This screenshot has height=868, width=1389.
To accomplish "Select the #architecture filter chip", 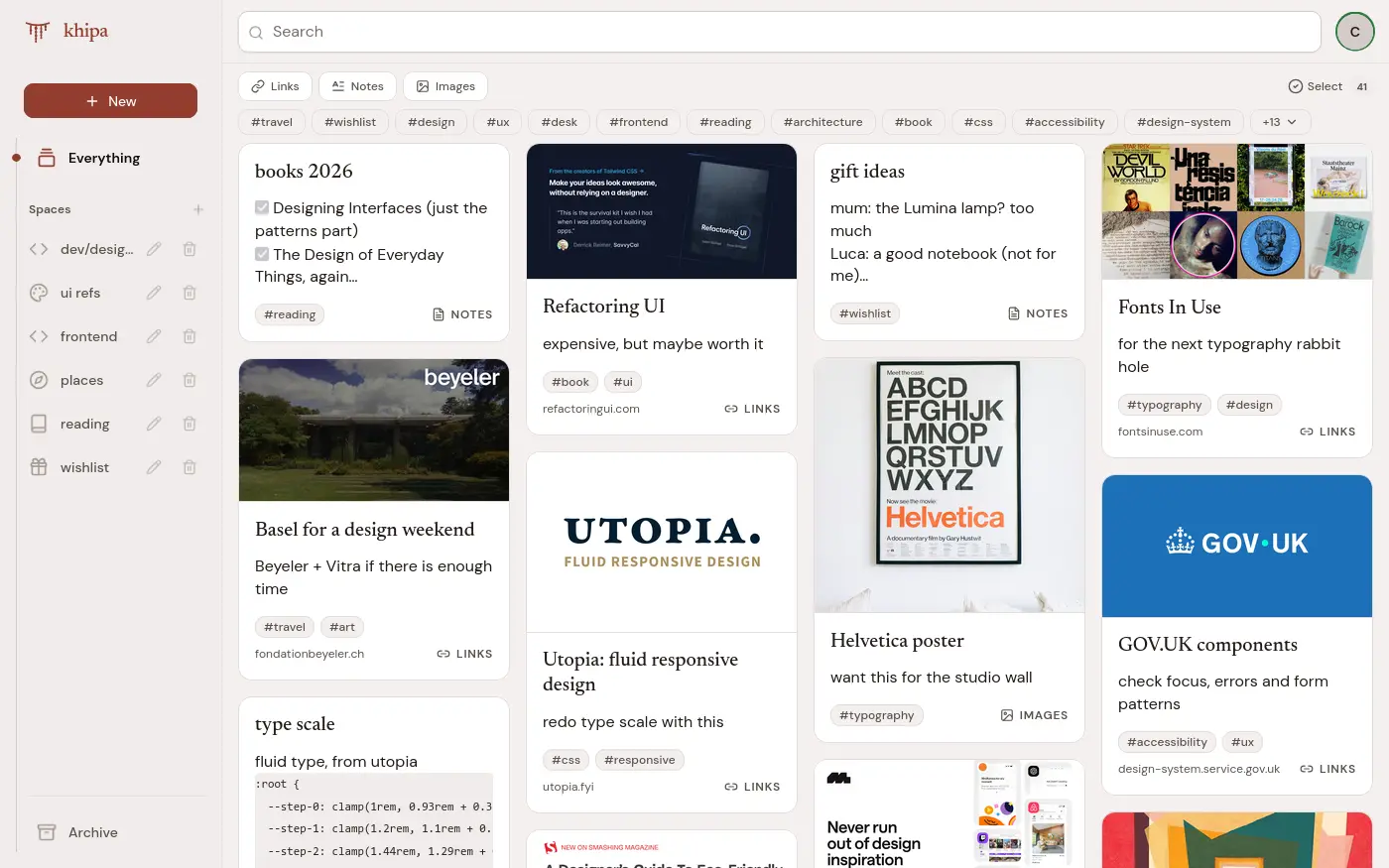I will [823, 122].
